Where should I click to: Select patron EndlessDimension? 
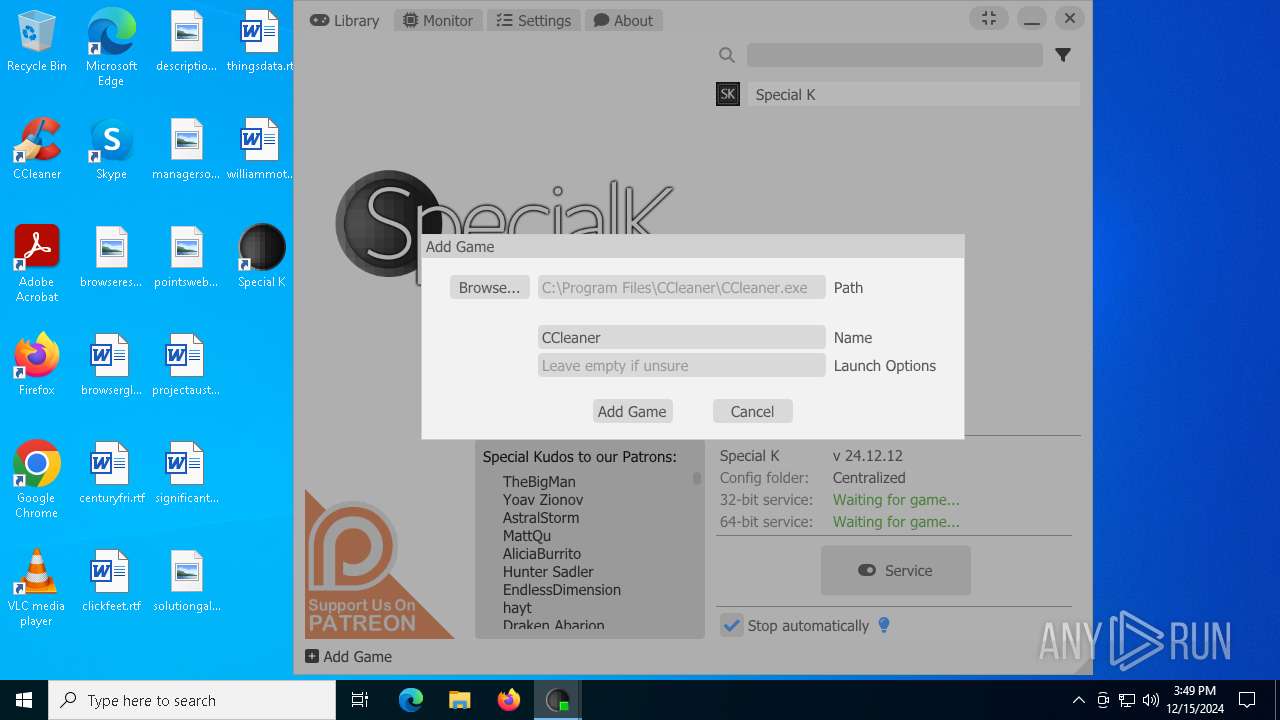(x=562, y=589)
